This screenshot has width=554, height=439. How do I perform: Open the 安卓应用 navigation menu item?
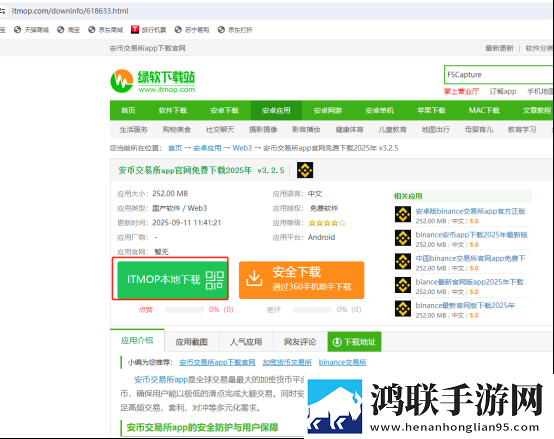coord(276,110)
